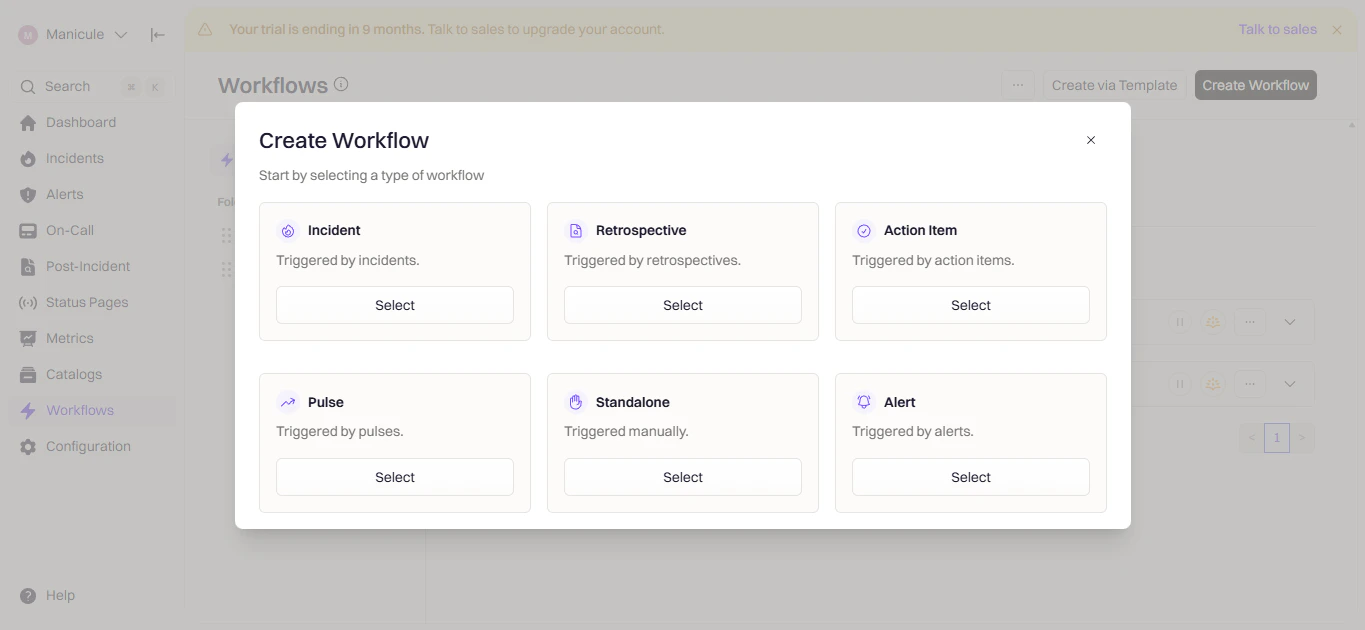
Task: Pause the second workflow in the list
Action: [x=1180, y=383]
